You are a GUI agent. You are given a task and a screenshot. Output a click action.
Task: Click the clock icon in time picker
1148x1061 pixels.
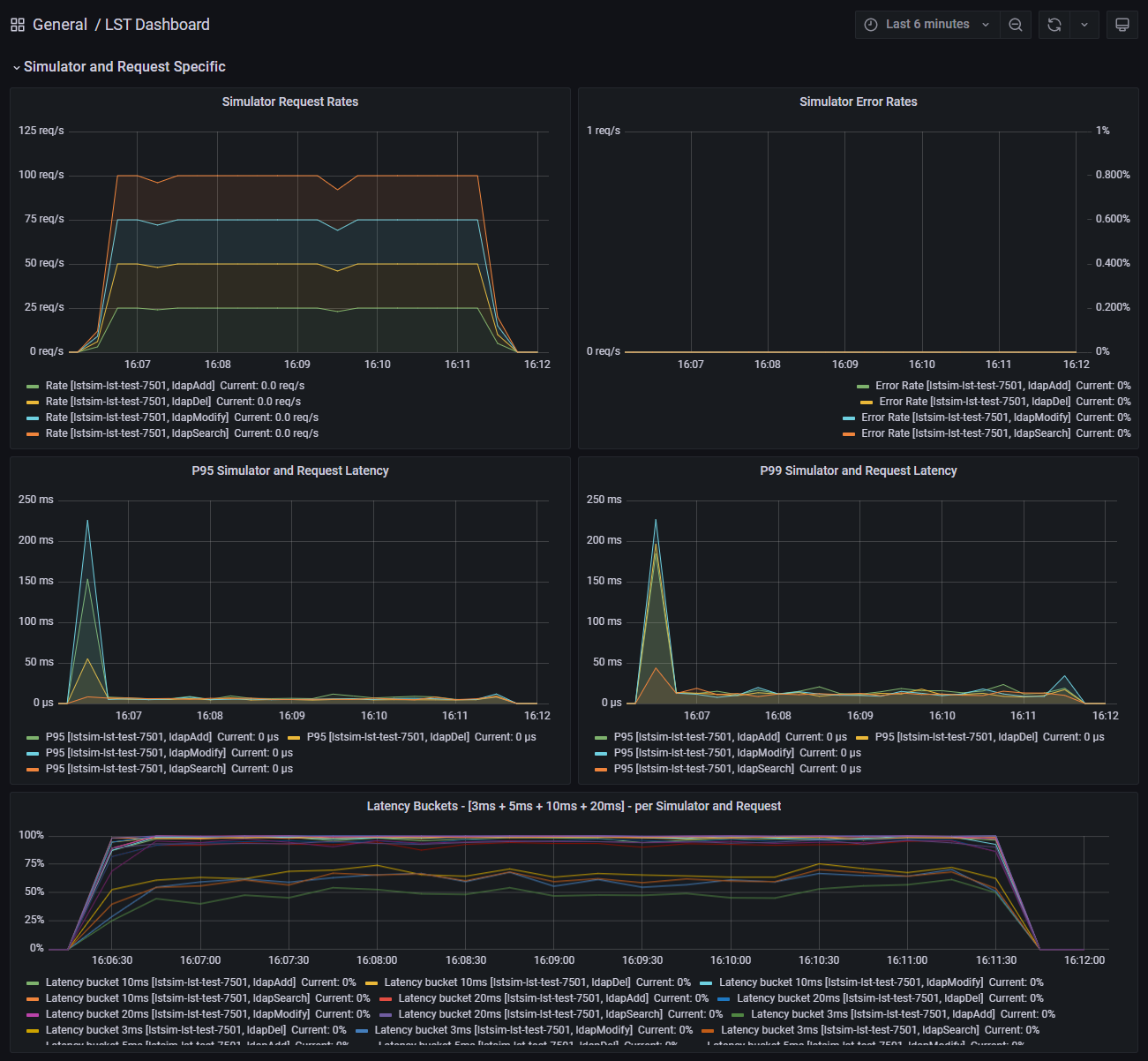point(870,25)
